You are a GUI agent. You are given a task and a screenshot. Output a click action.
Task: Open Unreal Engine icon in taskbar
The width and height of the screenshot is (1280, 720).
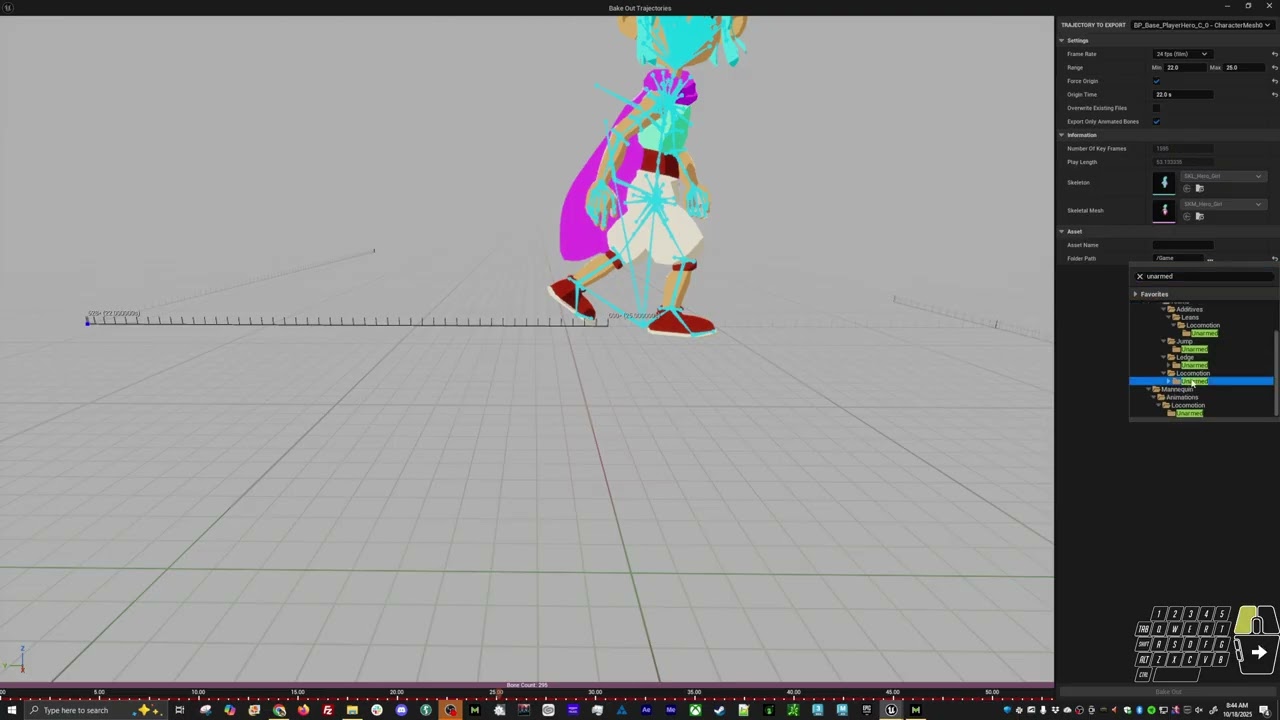tap(891, 710)
